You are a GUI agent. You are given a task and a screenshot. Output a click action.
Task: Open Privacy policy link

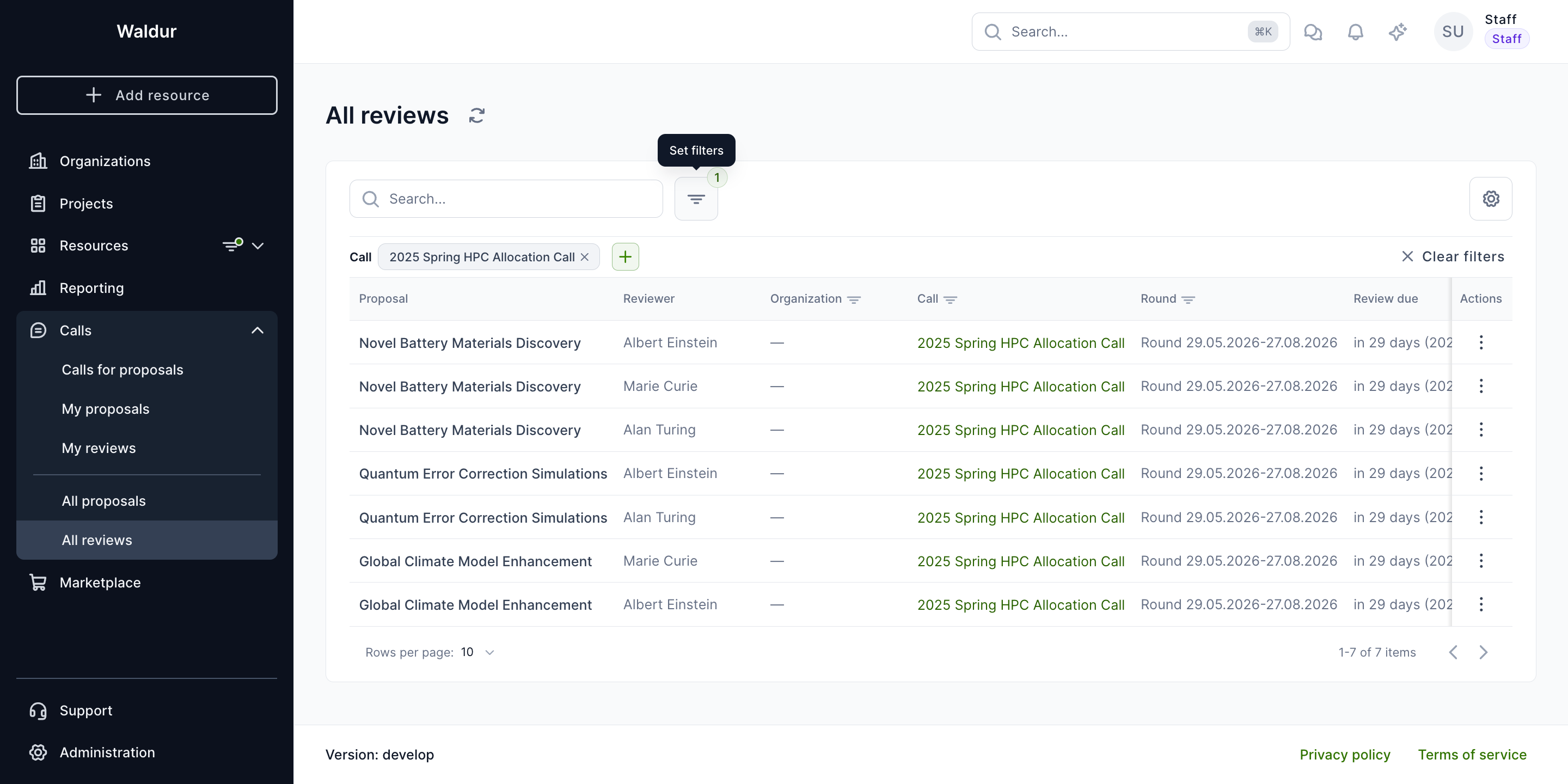coord(1345,754)
